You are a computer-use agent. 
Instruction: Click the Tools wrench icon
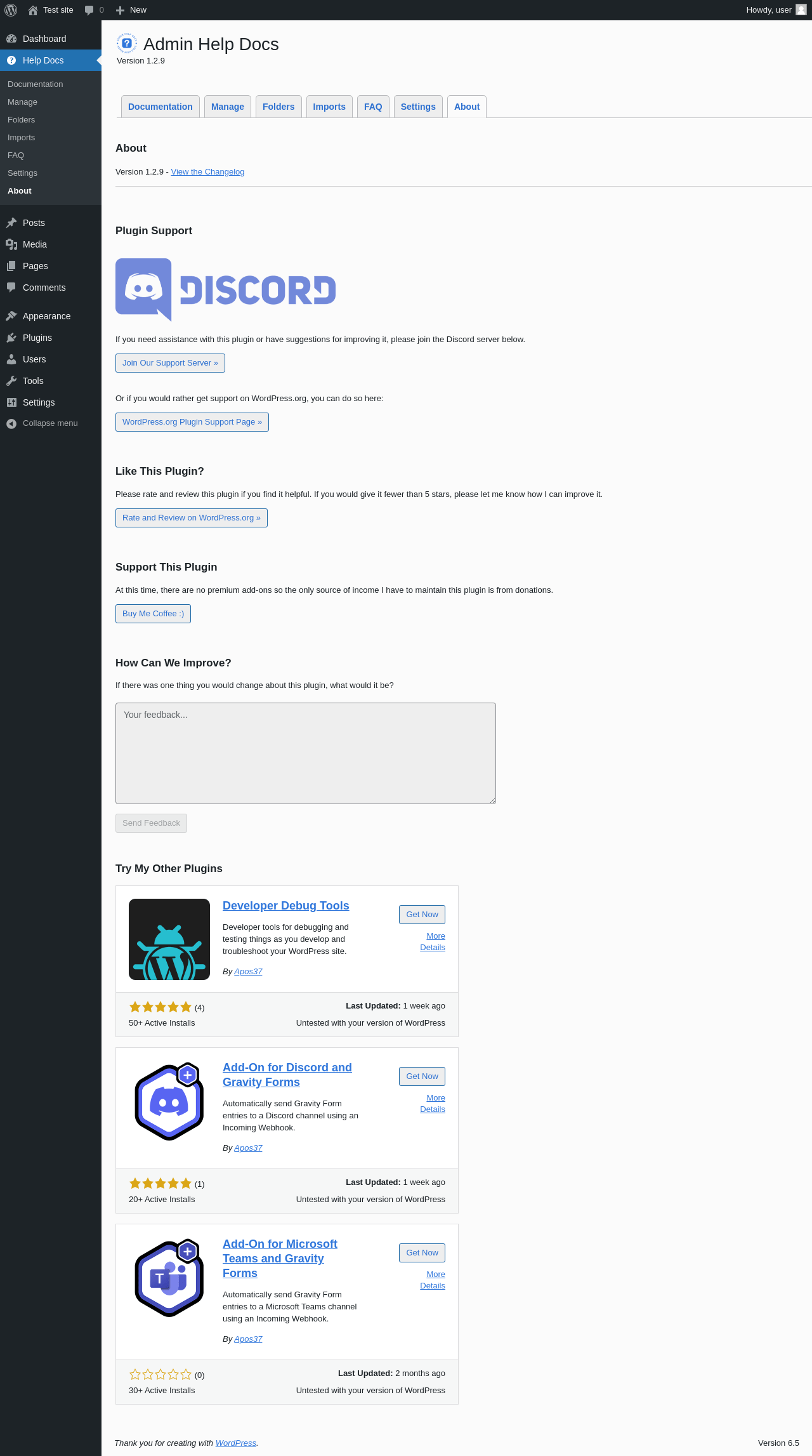click(11, 381)
